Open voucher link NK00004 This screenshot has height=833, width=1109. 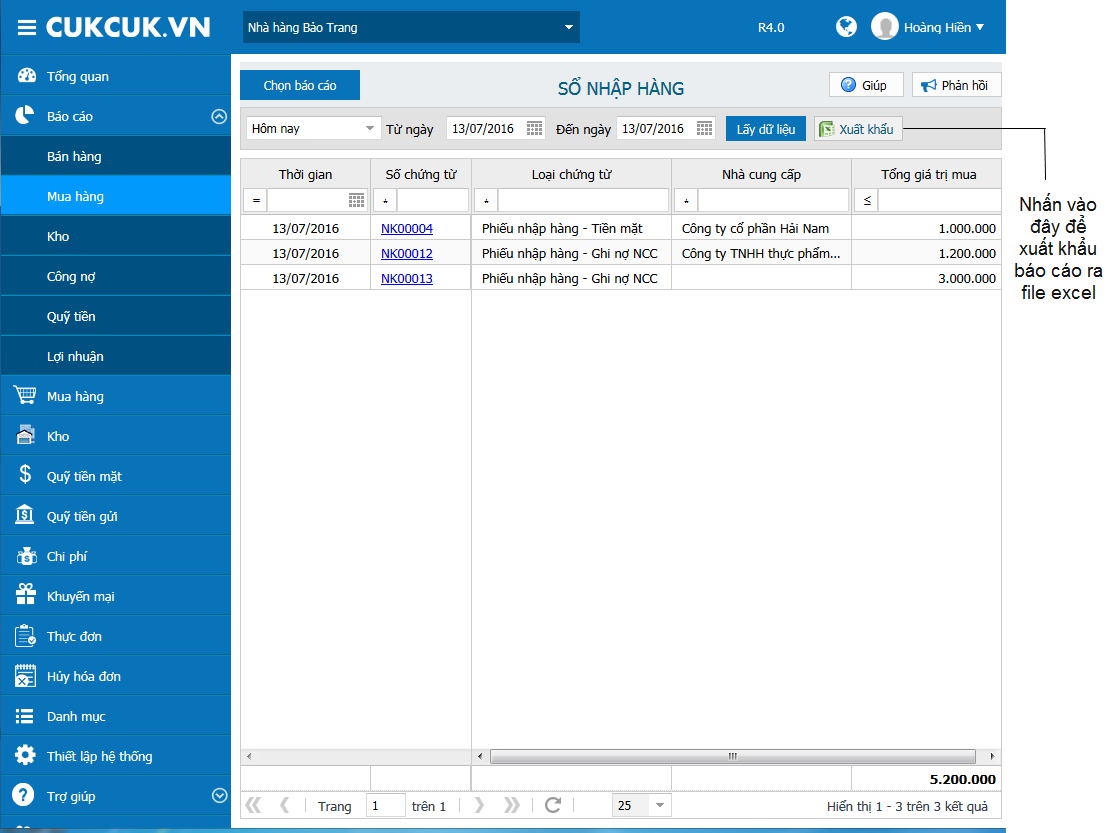click(407, 228)
